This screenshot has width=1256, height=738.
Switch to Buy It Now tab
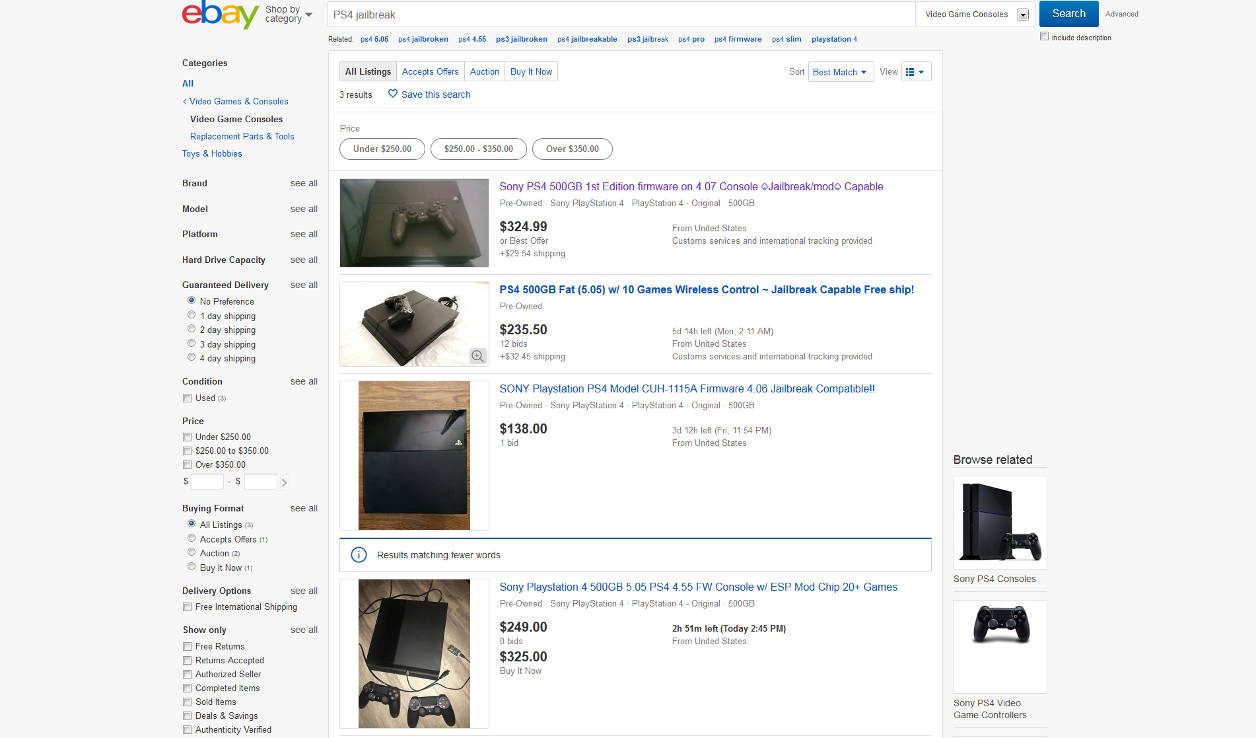point(531,72)
